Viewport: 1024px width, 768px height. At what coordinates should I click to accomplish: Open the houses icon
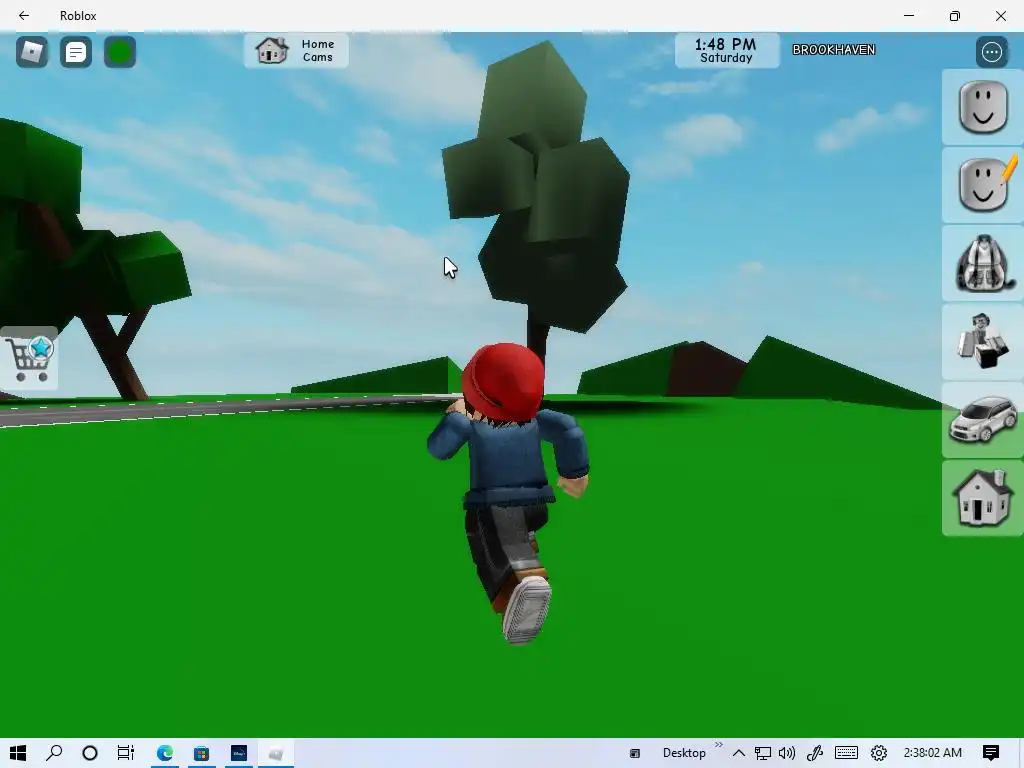pyautogui.click(x=983, y=498)
